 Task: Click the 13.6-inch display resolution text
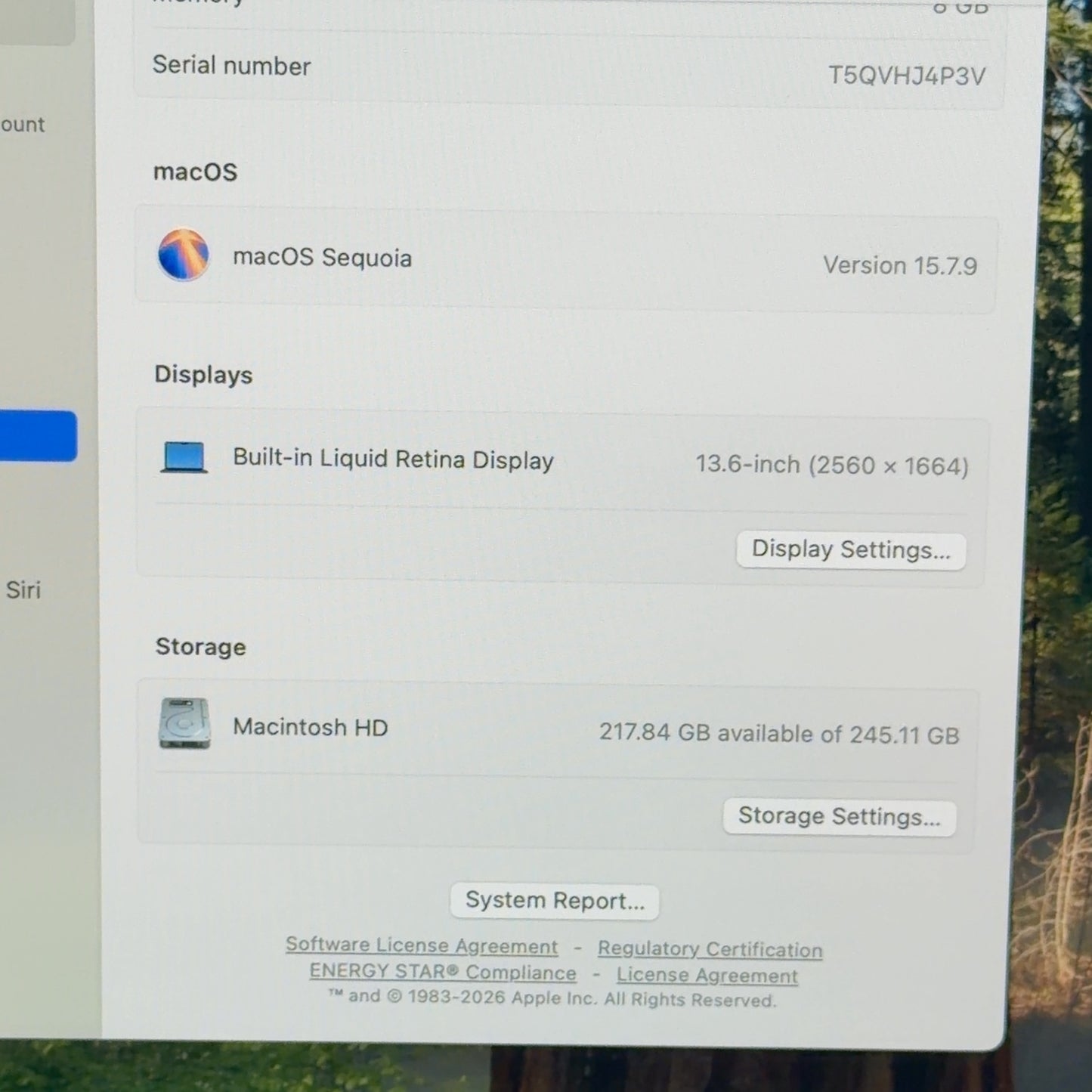(831, 465)
